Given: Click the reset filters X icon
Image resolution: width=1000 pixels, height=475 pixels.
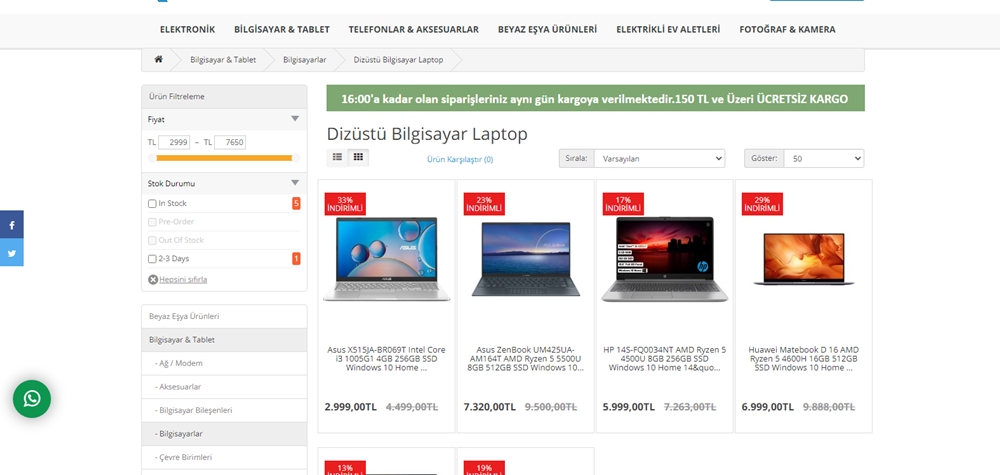Looking at the screenshot, I should [x=153, y=279].
